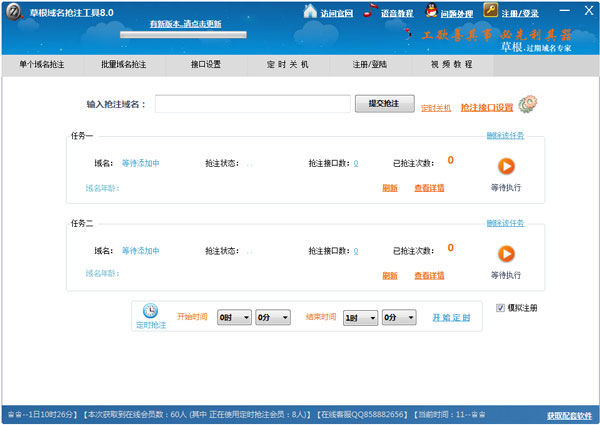Open the 定时关机 tab
Screen dimensions: 600x425
pos(288,65)
